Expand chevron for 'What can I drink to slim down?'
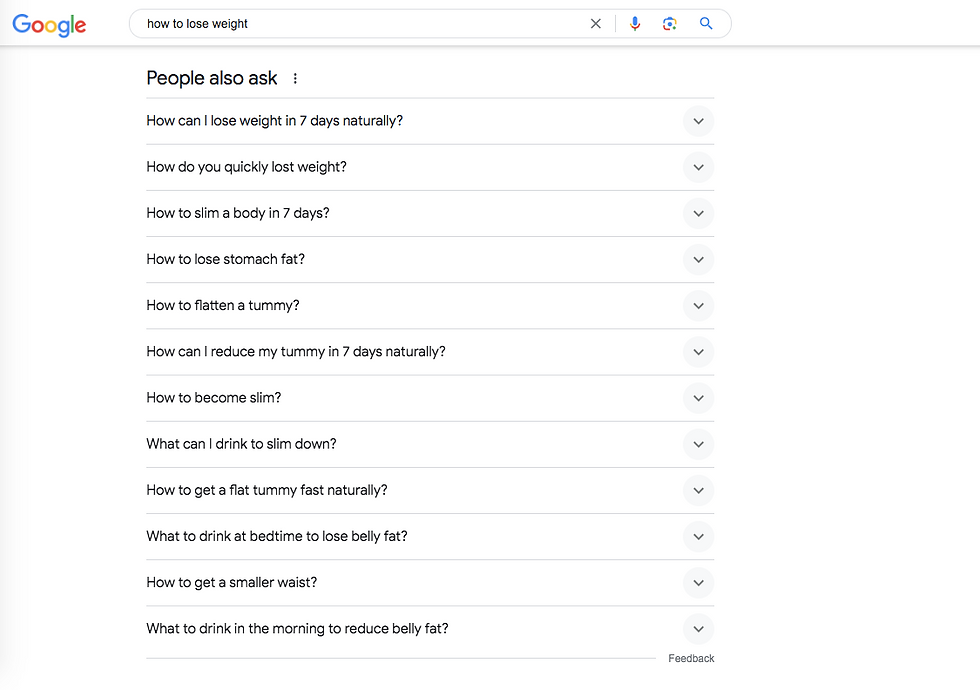The width and height of the screenshot is (980, 690). 698,444
